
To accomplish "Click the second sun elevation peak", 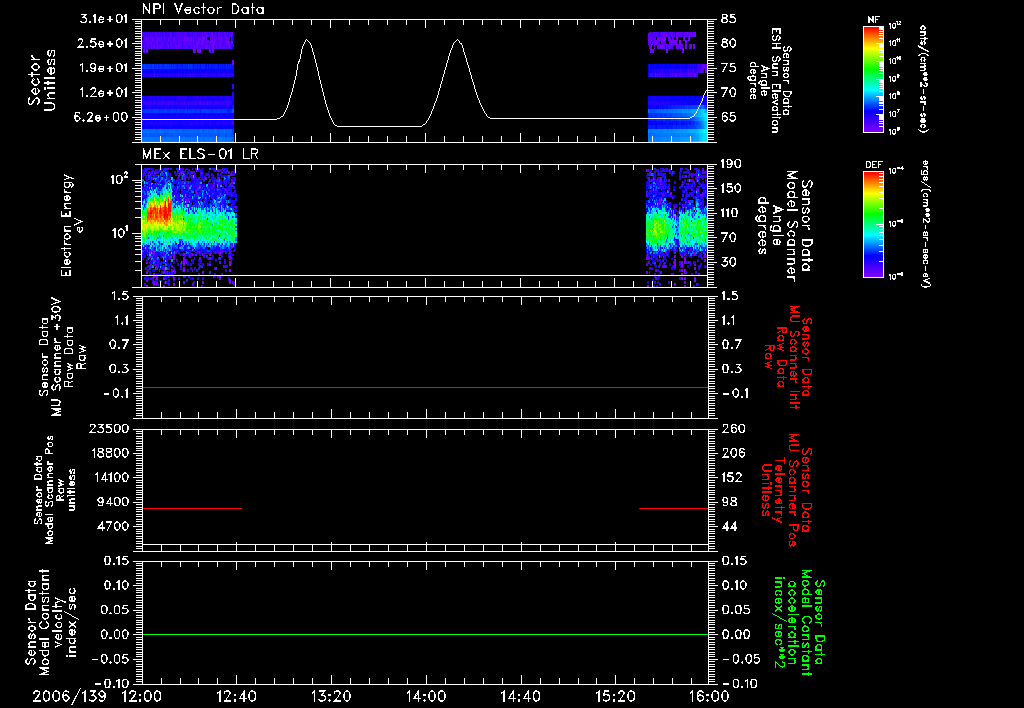I will [x=457, y=41].
